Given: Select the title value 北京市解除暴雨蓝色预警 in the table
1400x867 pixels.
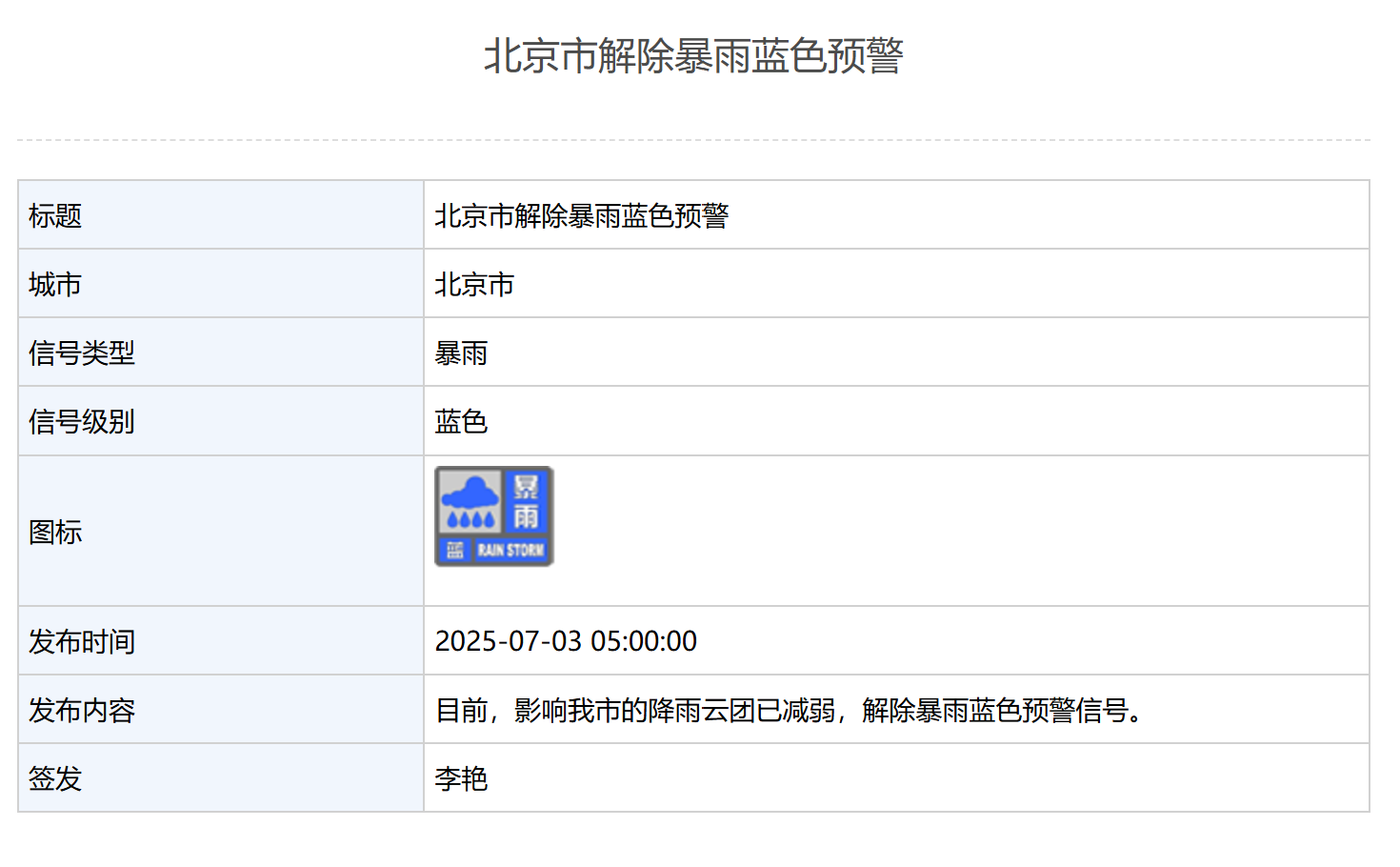Looking at the screenshot, I should (x=582, y=216).
